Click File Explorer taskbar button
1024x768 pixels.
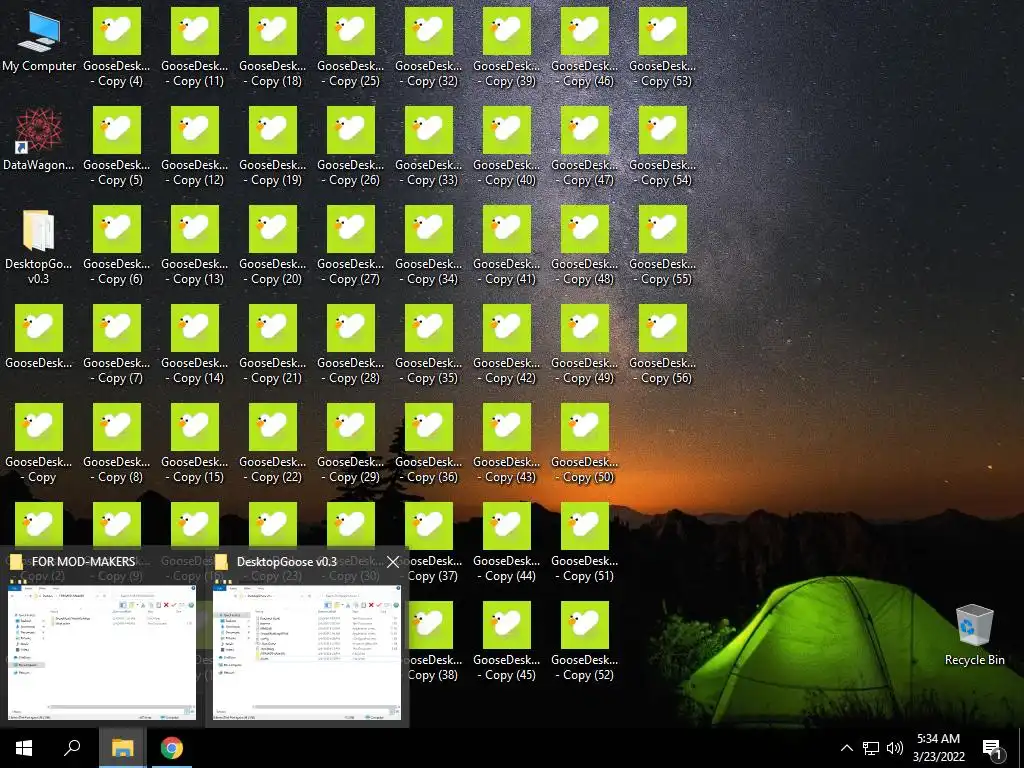point(122,748)
